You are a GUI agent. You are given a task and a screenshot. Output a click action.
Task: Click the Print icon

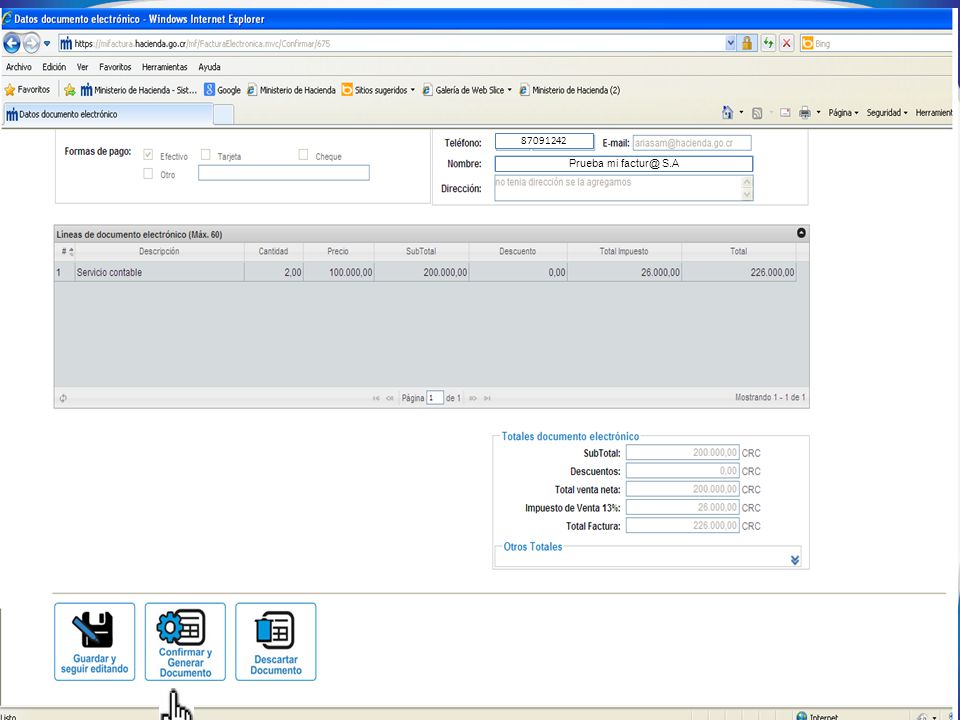click(804, 113)
